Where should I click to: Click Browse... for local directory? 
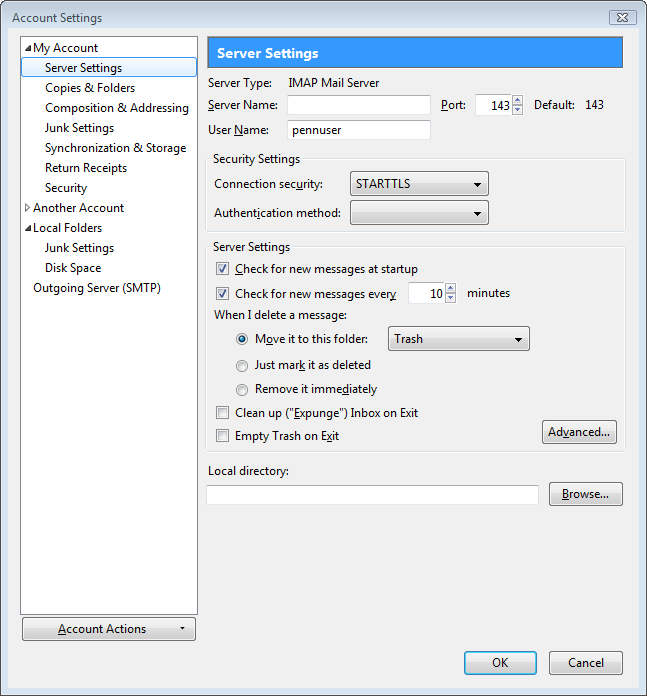(585, 494)
